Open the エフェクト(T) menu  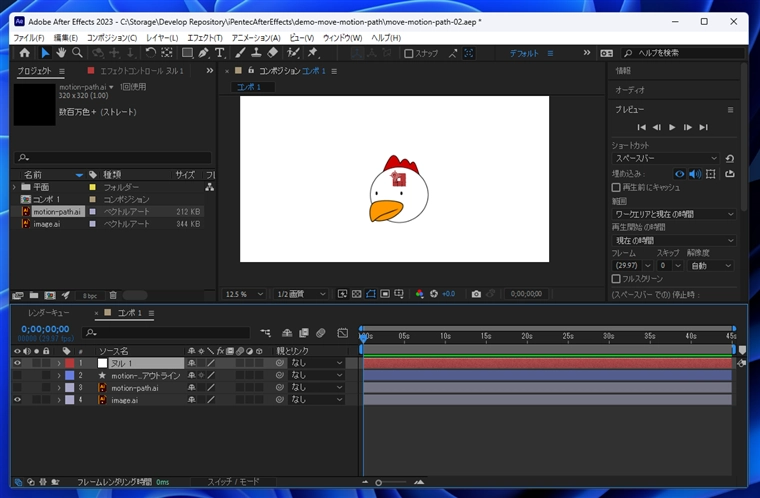204,37
